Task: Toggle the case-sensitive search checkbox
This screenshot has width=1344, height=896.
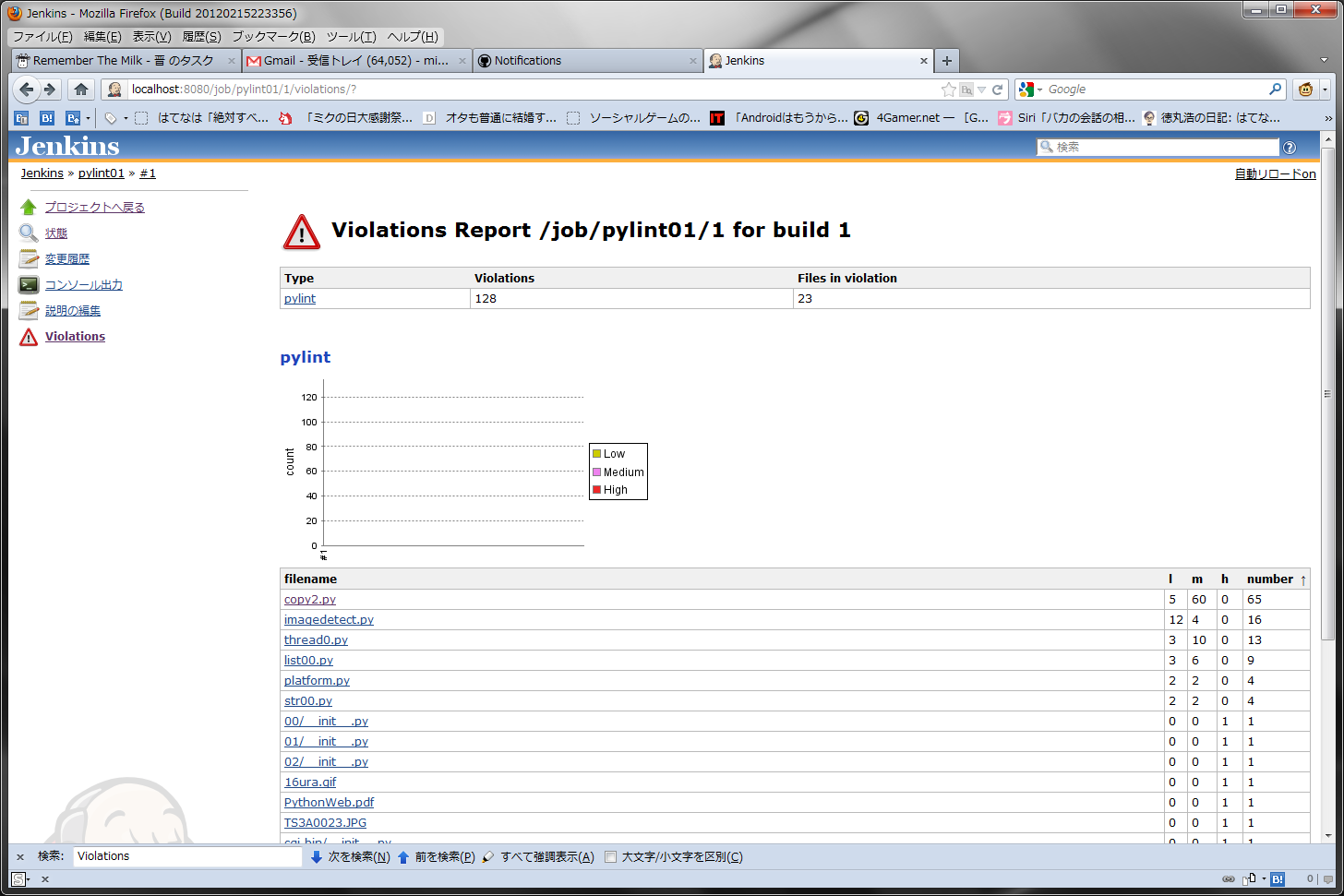Action: click(610, 857)
